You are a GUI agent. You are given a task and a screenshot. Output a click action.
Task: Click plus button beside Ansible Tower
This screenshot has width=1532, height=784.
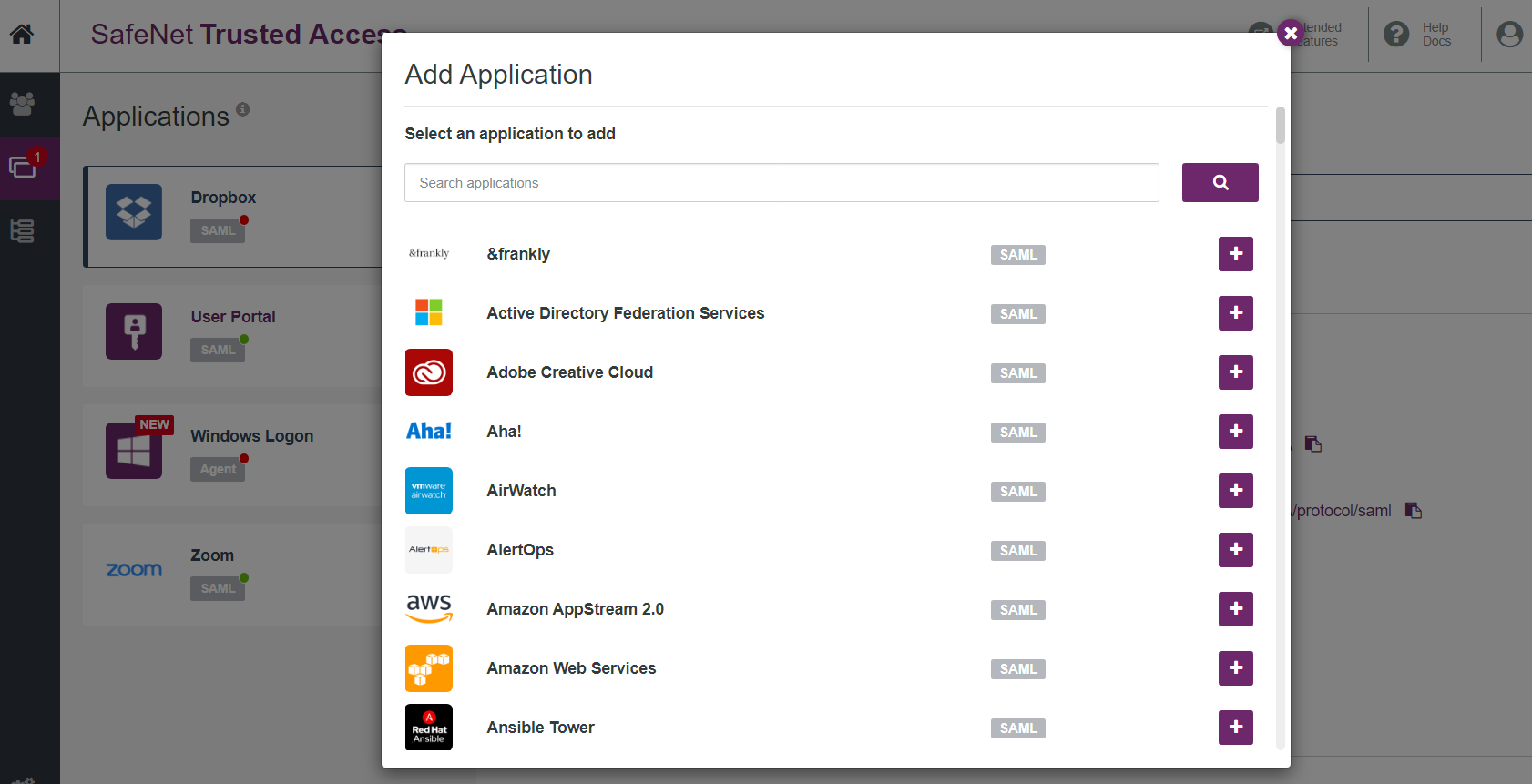(1235, 728)
